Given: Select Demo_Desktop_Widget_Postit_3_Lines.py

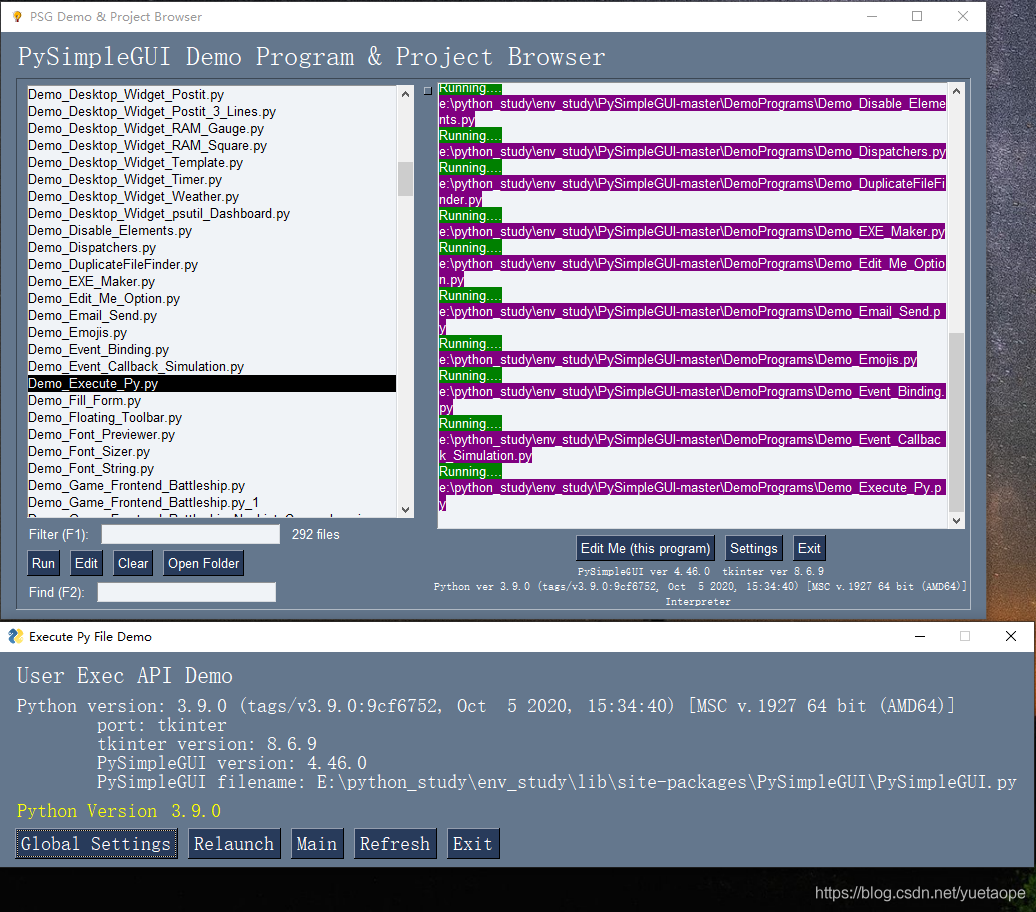Looking at the screenshot, I should (211, 112).
